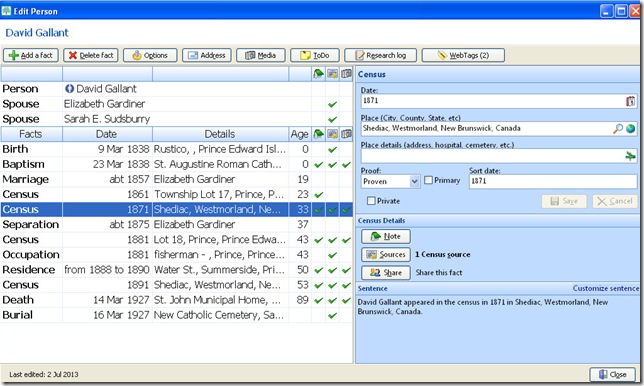Click the Edit Person title bar icon
This screenshot has height=386, width=644.
click(x=6, y=10)
